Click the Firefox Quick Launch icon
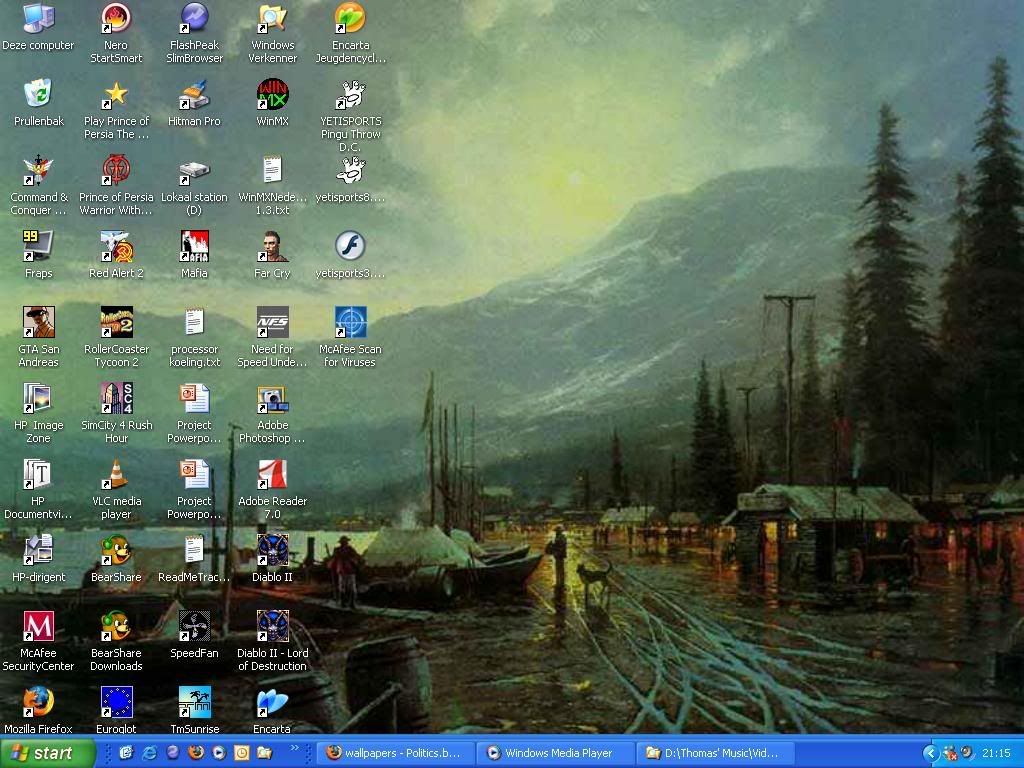 point(195,753)
